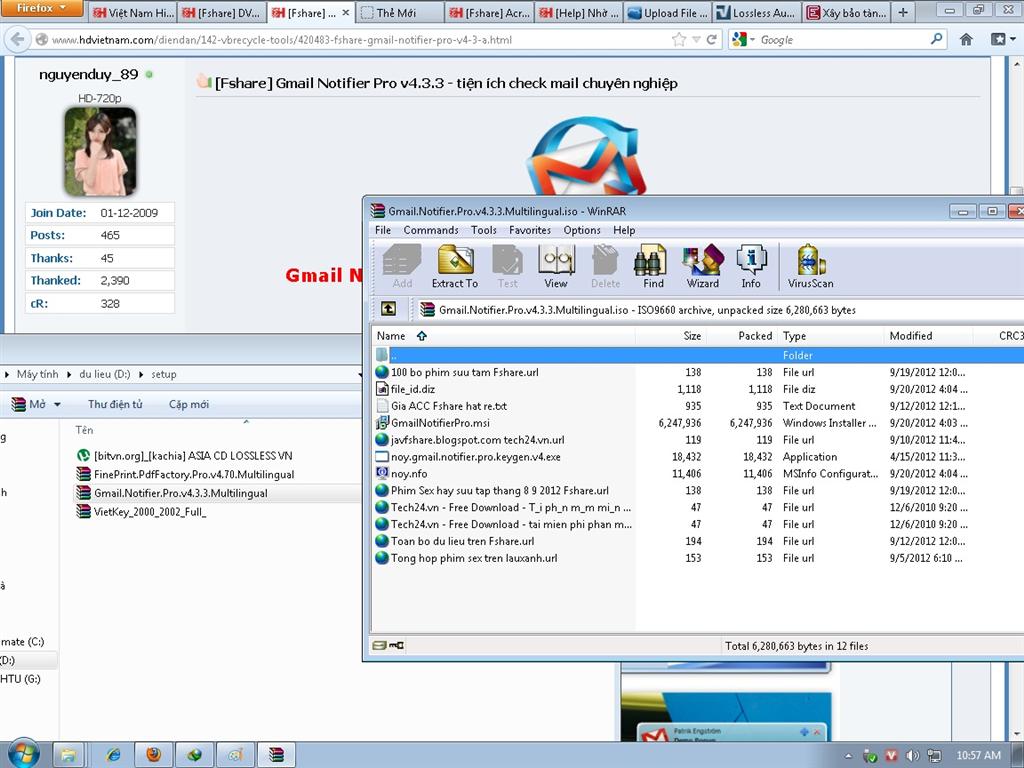Open the WinRAR archive path dropdown grip
1024x768 pixels.
tap(411, 309)
